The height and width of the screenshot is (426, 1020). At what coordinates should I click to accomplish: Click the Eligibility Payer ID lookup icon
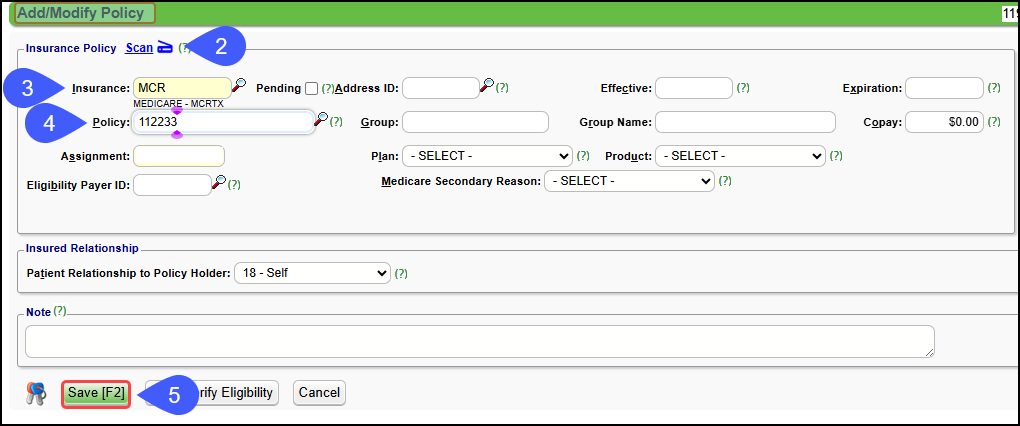(219, 183)
